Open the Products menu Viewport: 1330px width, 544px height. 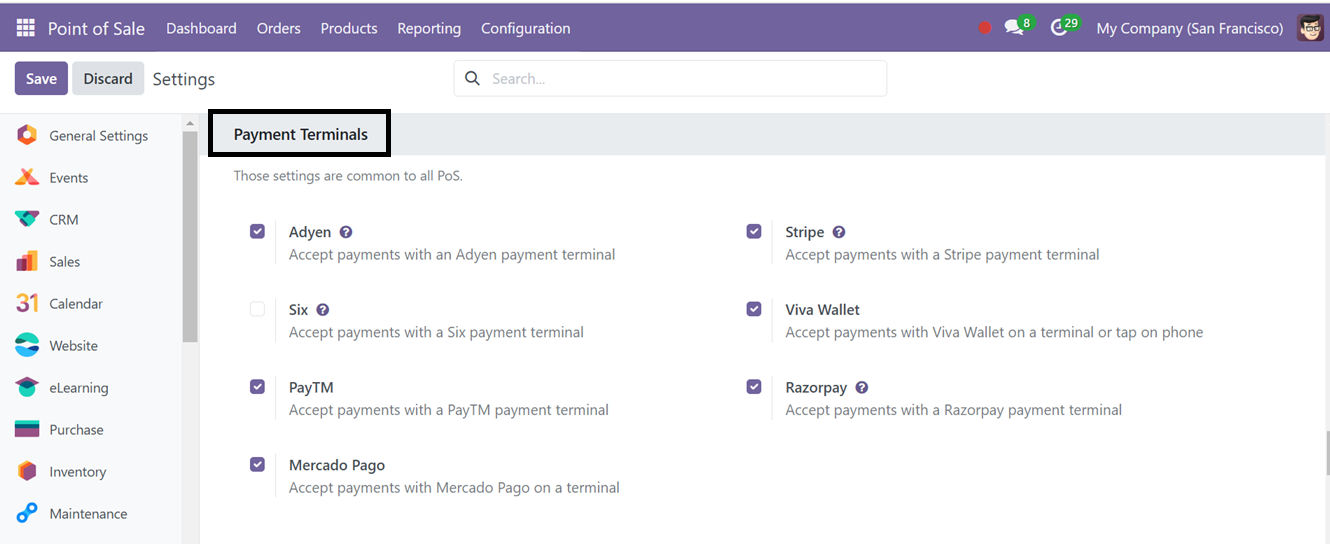[349, 28]
